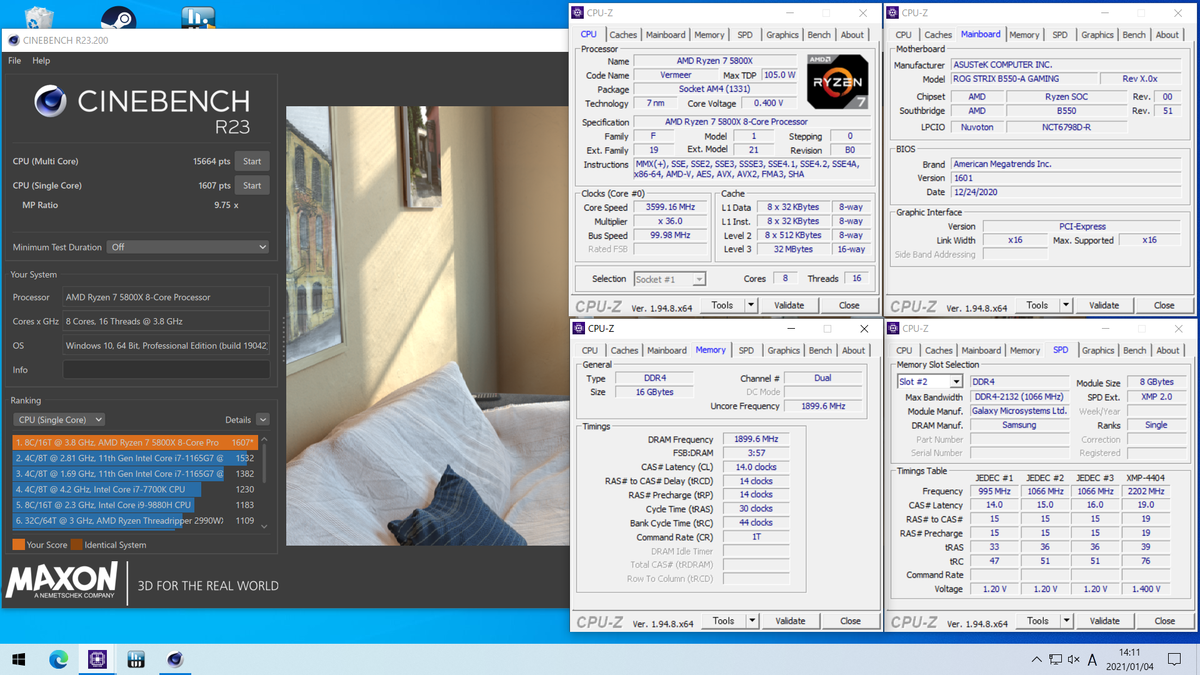Switch to CPU-Z via its purple taskbar icon
This screenshot has height=675, width=1200.
[x=97, y=659]
